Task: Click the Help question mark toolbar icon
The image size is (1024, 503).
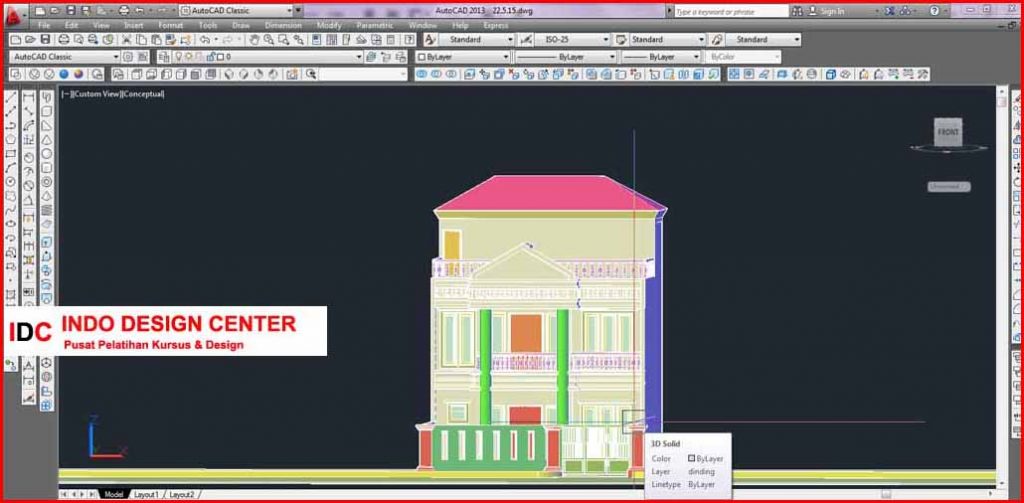Action: 409,40
